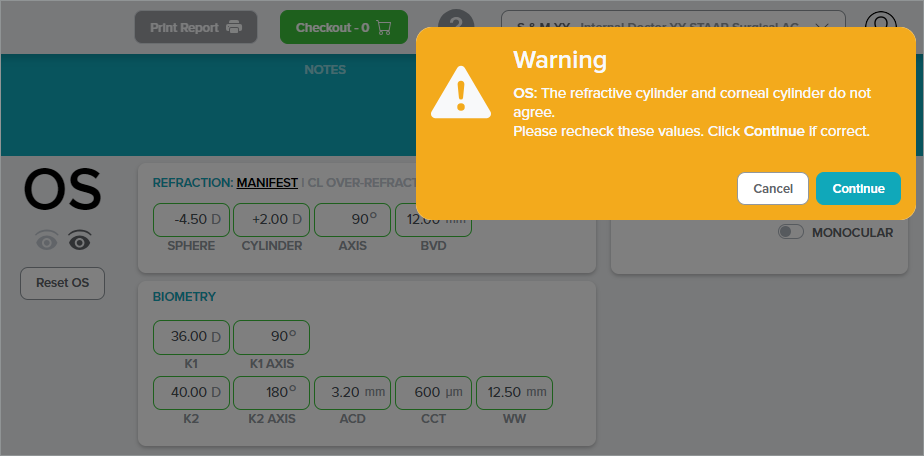Click the warning triangle icon
924x456 pixels.
coord(460,93)
